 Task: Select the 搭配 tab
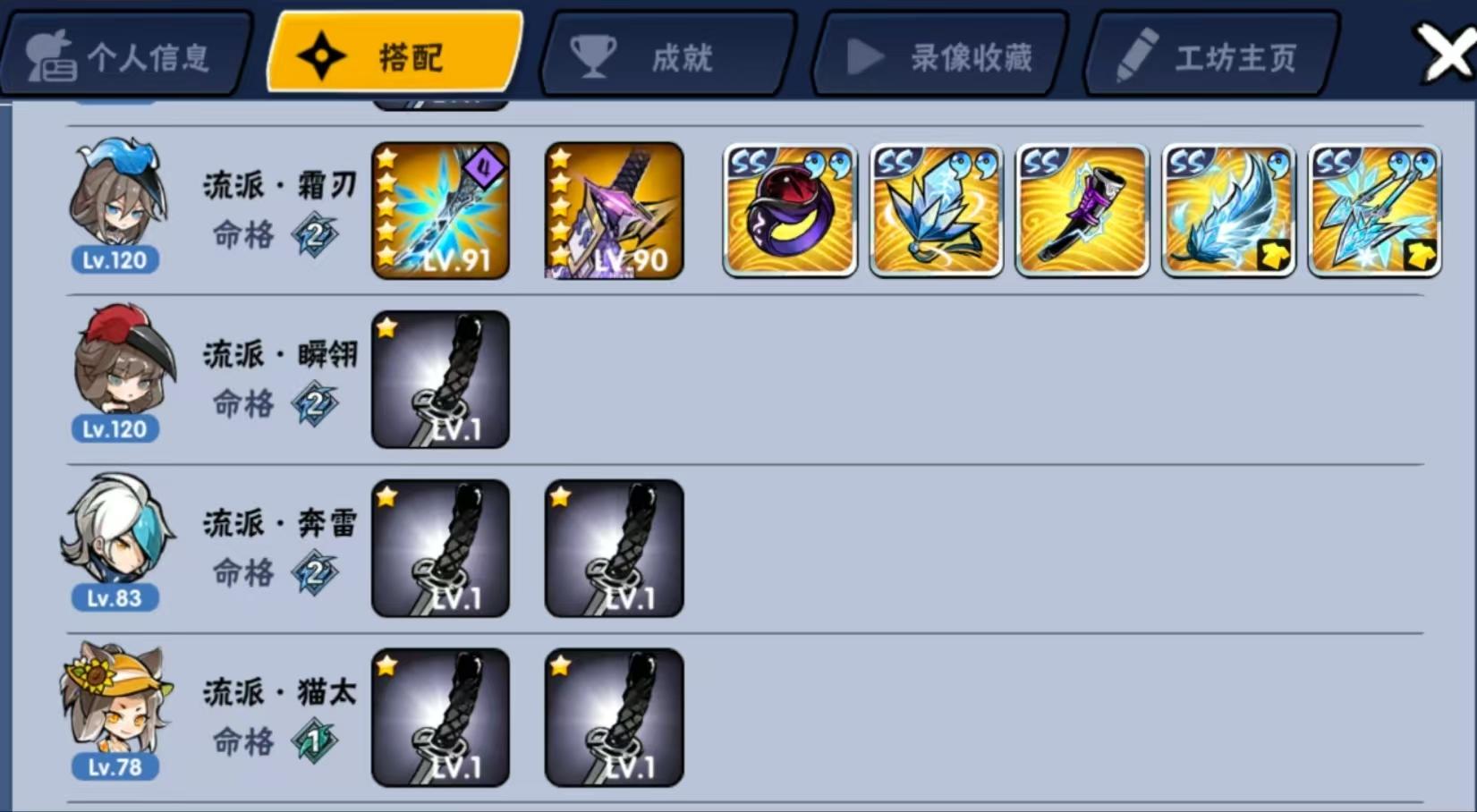[395, 54]
